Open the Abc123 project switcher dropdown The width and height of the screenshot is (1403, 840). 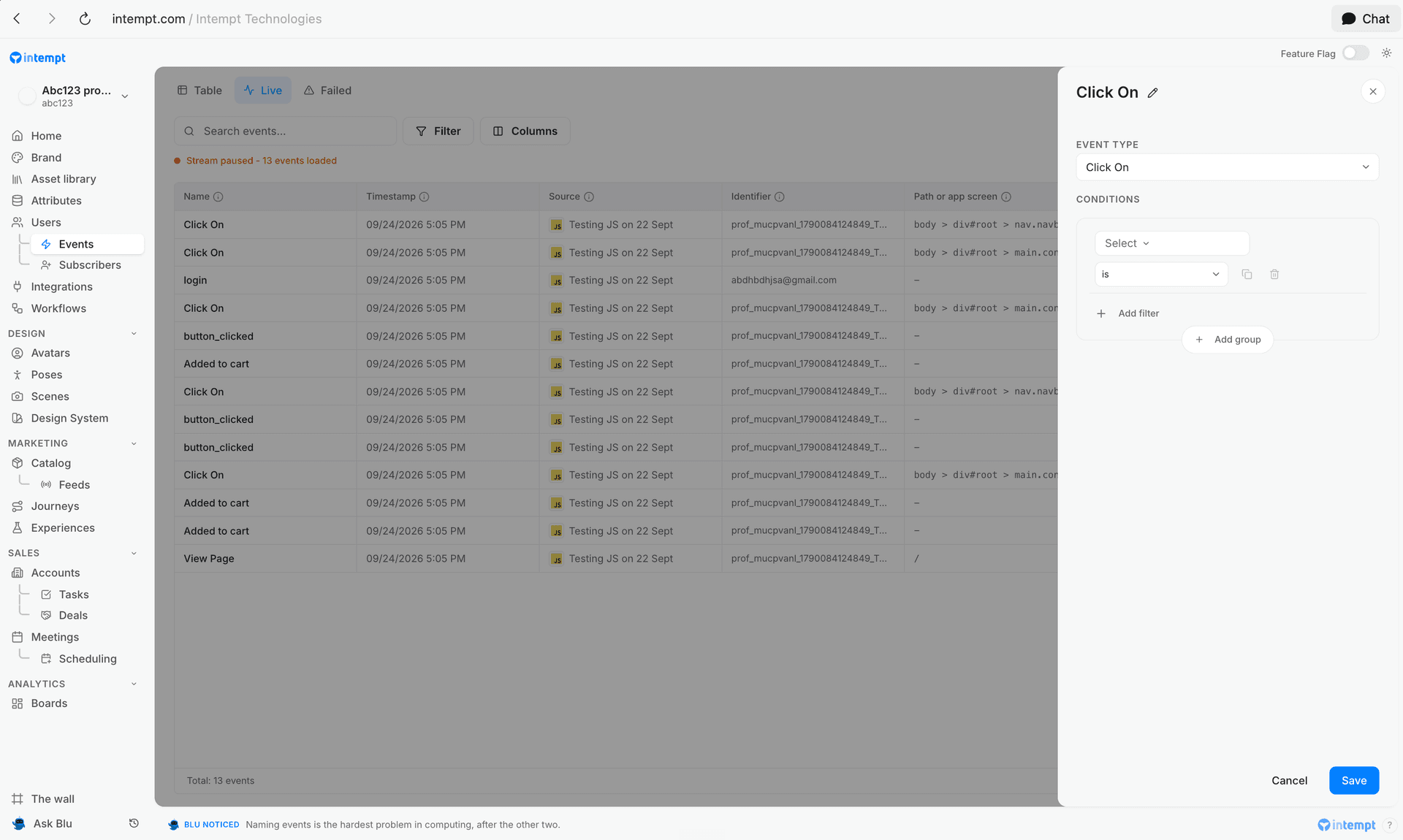tap(74, 96)
